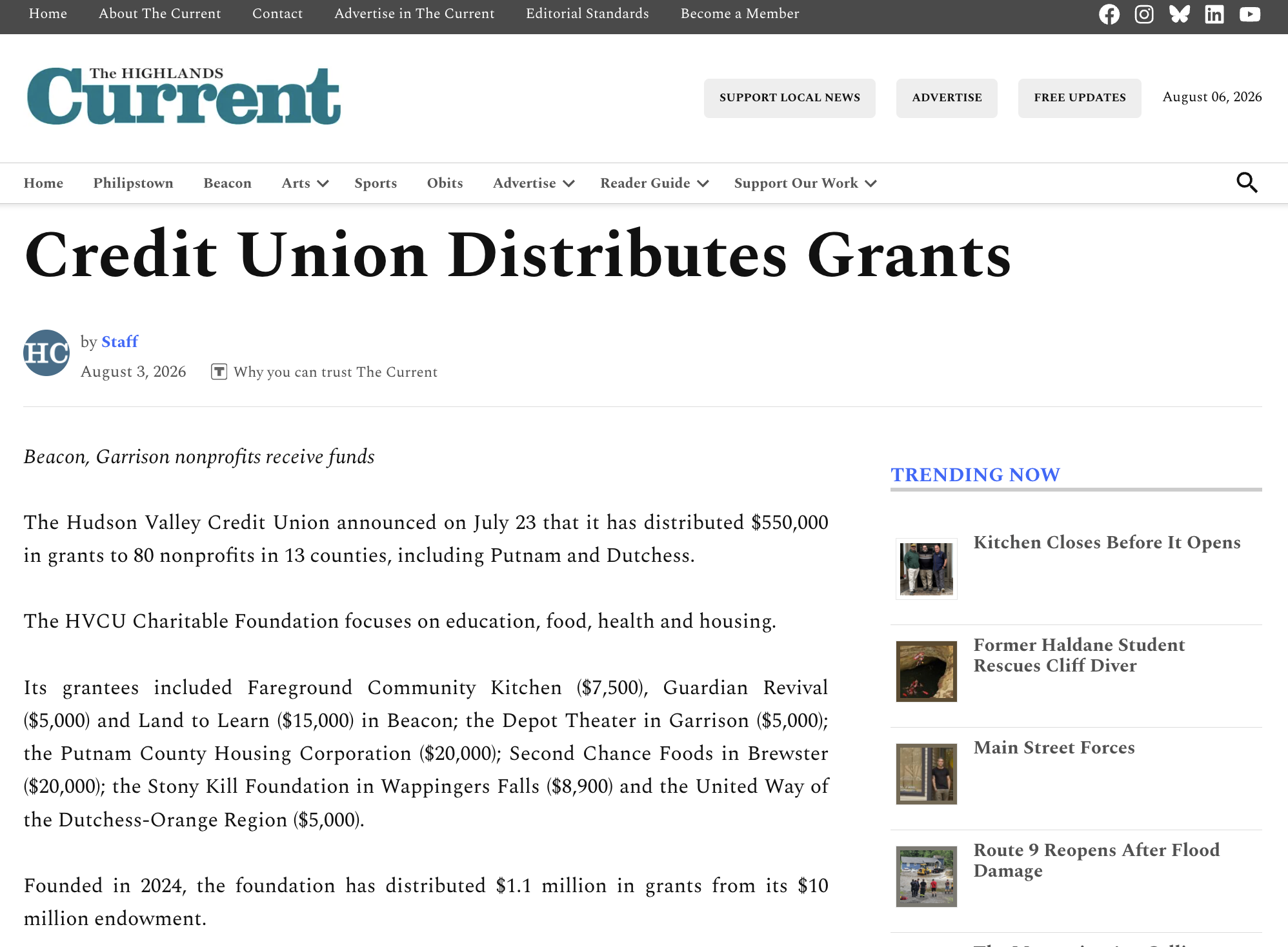The width and height of the screenshot is (1288, 947).
Task: Open The Current's LinkedIn page
Action: pos(1214,14)
